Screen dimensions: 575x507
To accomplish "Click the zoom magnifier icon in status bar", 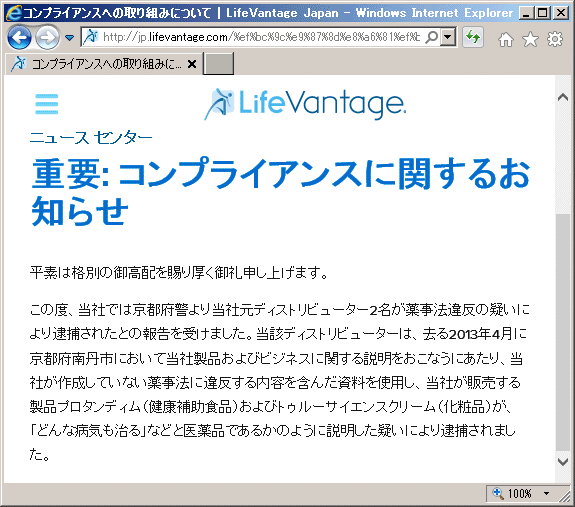I will pyautogui.click(x=498, y=493).
